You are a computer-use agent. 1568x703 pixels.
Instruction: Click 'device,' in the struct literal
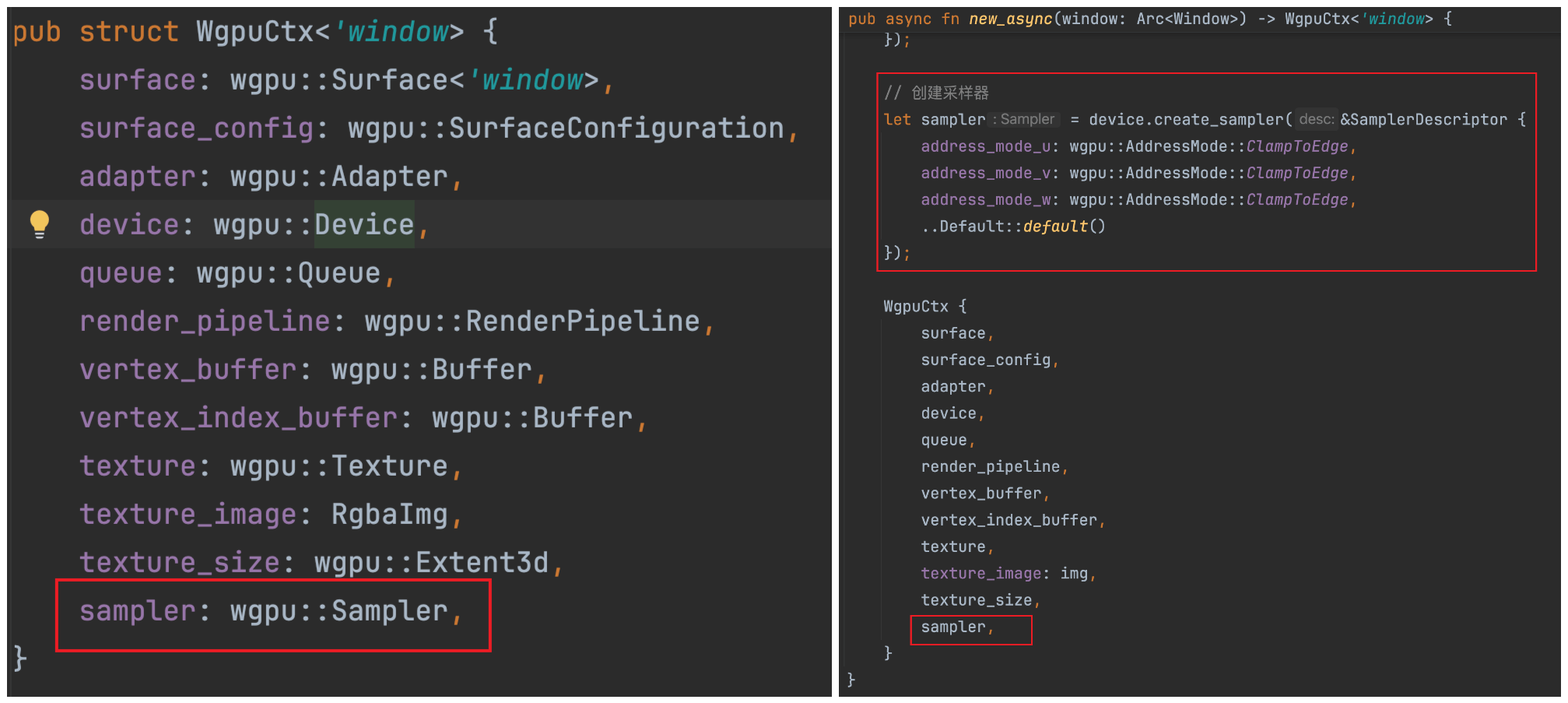952,413
